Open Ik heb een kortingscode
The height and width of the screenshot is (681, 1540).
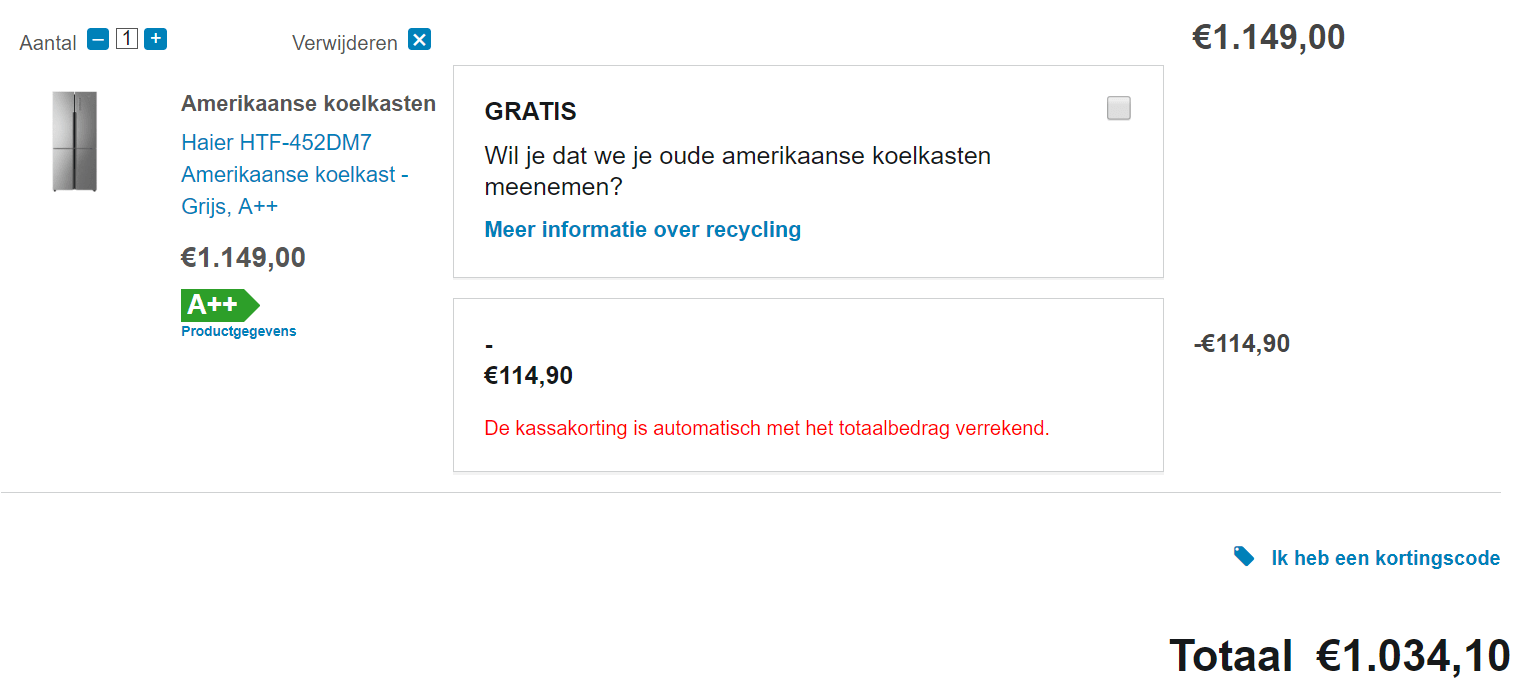coord(1385,558)
